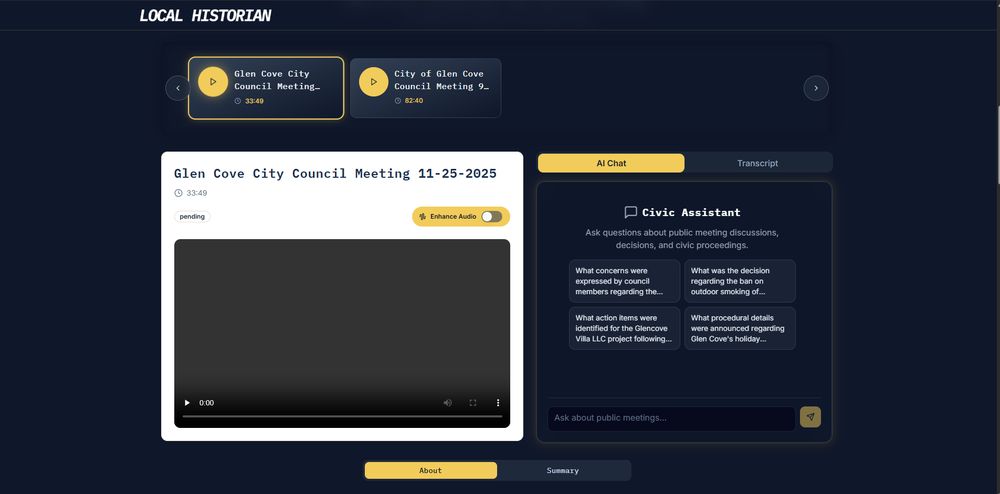Image resolution: width=1000 pixels, height=494 pixels.
Task: Open the About tab
Action: [430, 470]
